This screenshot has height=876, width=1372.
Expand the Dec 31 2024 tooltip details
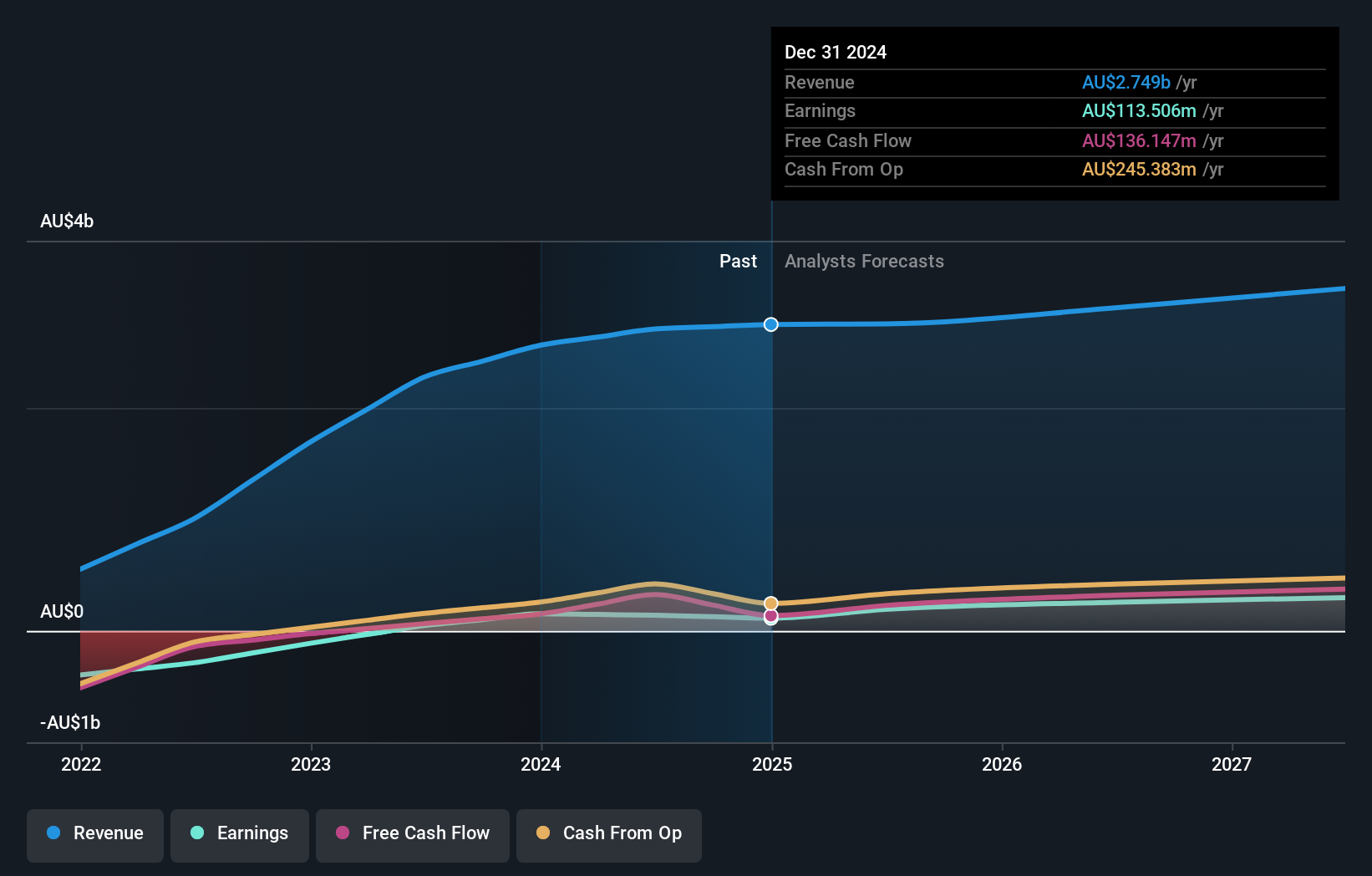tap(836, 52)
